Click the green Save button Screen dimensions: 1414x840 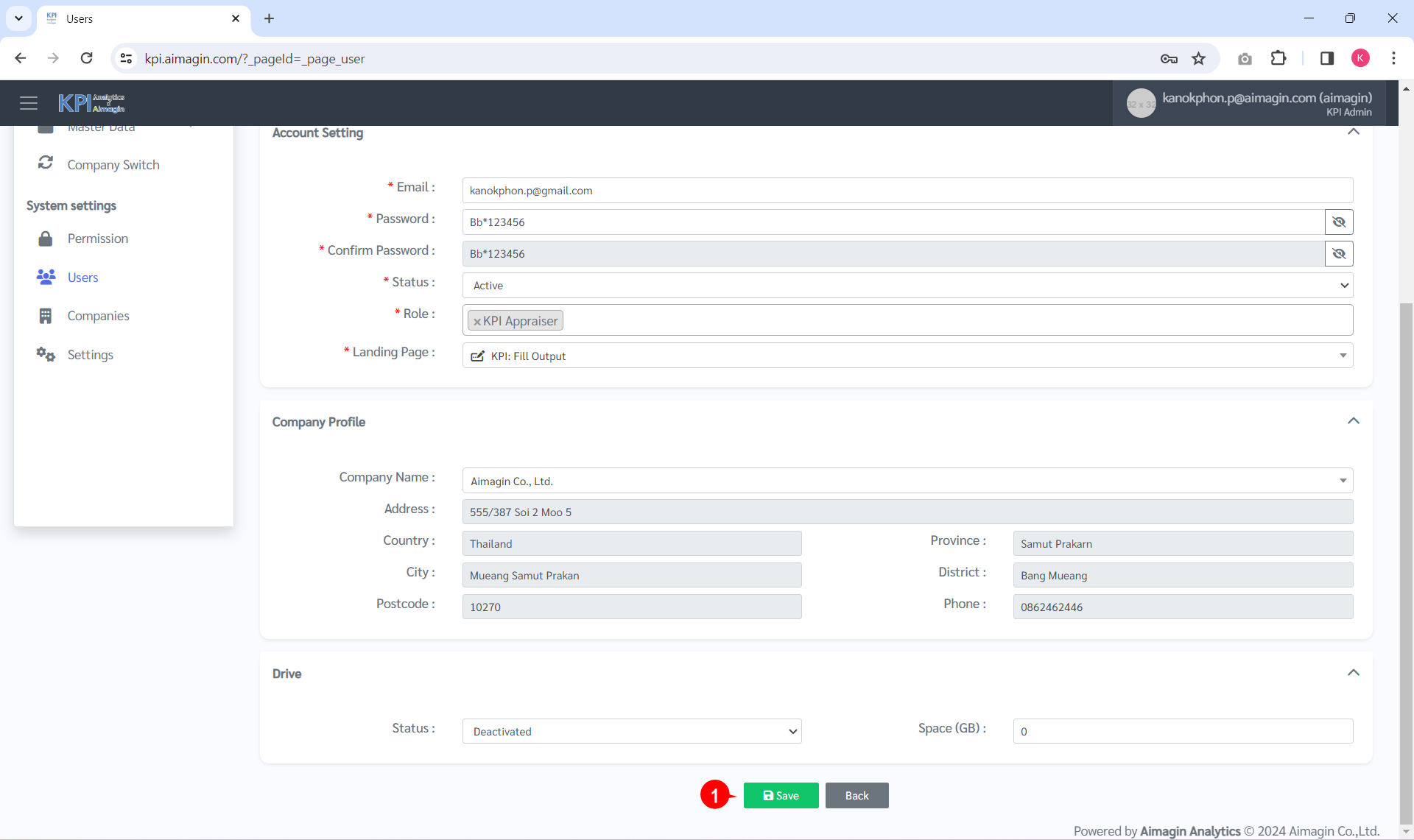pyautogui.click(x=781, y=796)
